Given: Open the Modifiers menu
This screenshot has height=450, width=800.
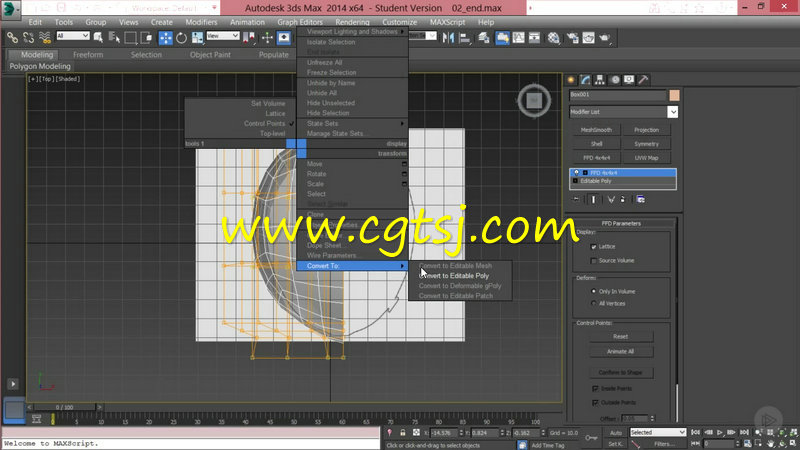Looking at the screenshot, I should tap(201, 22).
